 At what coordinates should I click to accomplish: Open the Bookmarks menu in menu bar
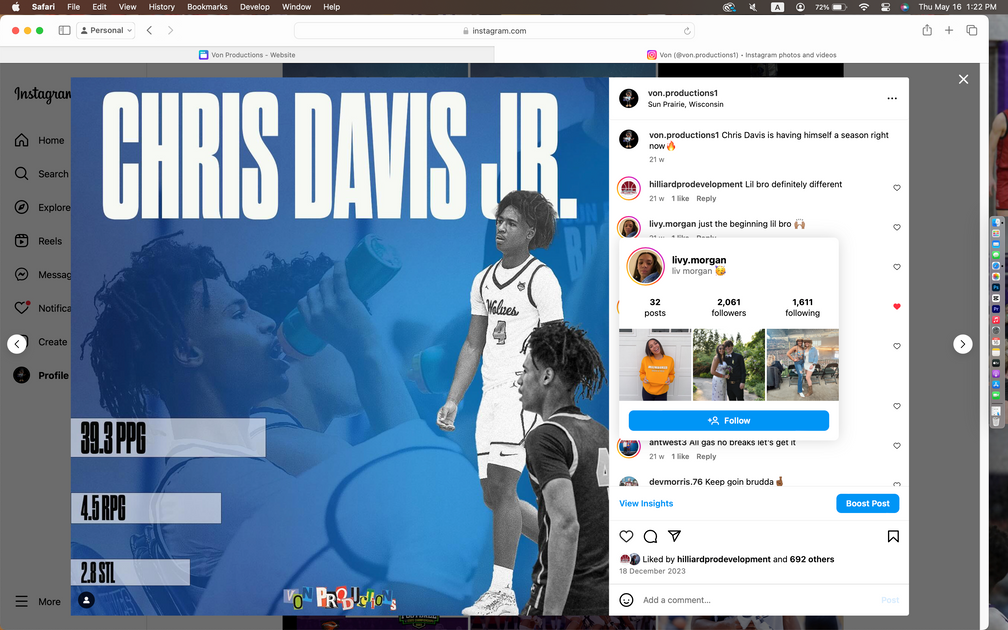[208, 7]
